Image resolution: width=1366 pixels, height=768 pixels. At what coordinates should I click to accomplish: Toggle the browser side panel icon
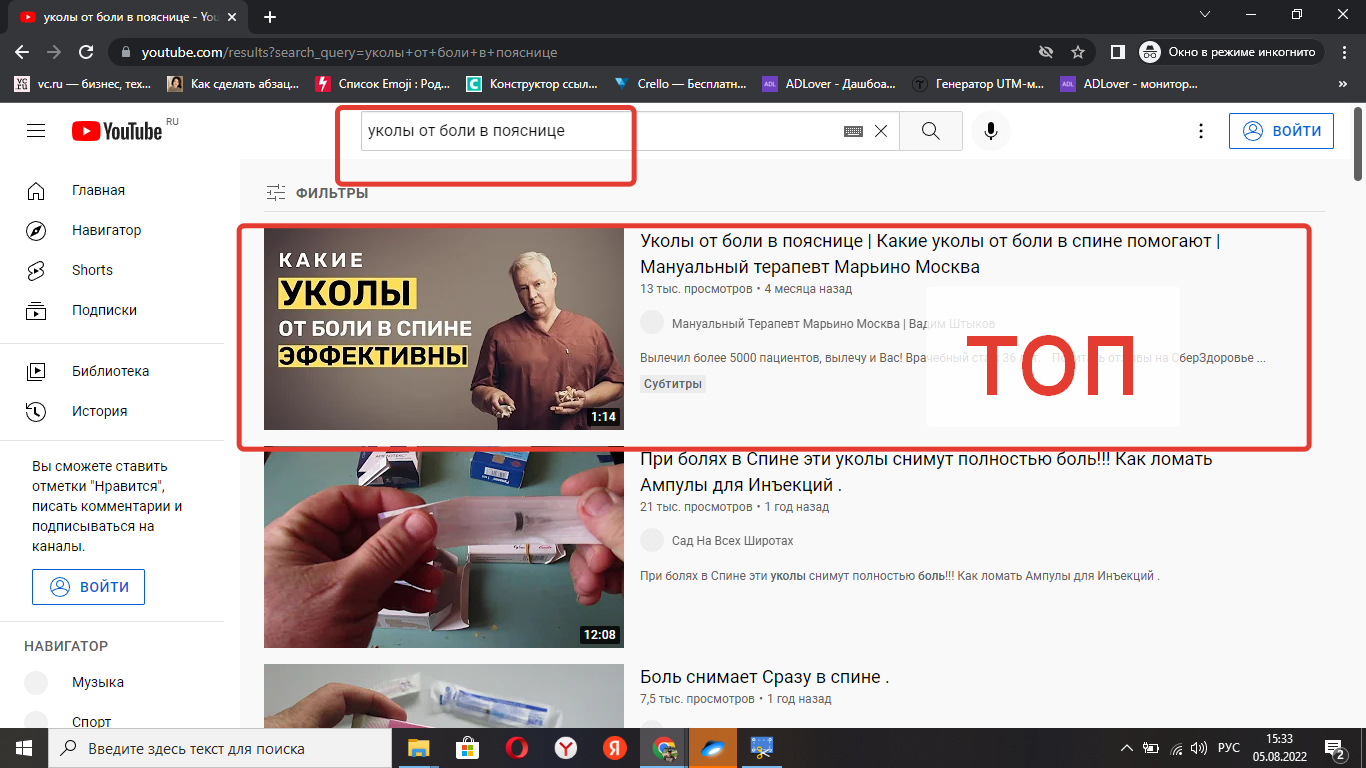tap(1118, 52)
